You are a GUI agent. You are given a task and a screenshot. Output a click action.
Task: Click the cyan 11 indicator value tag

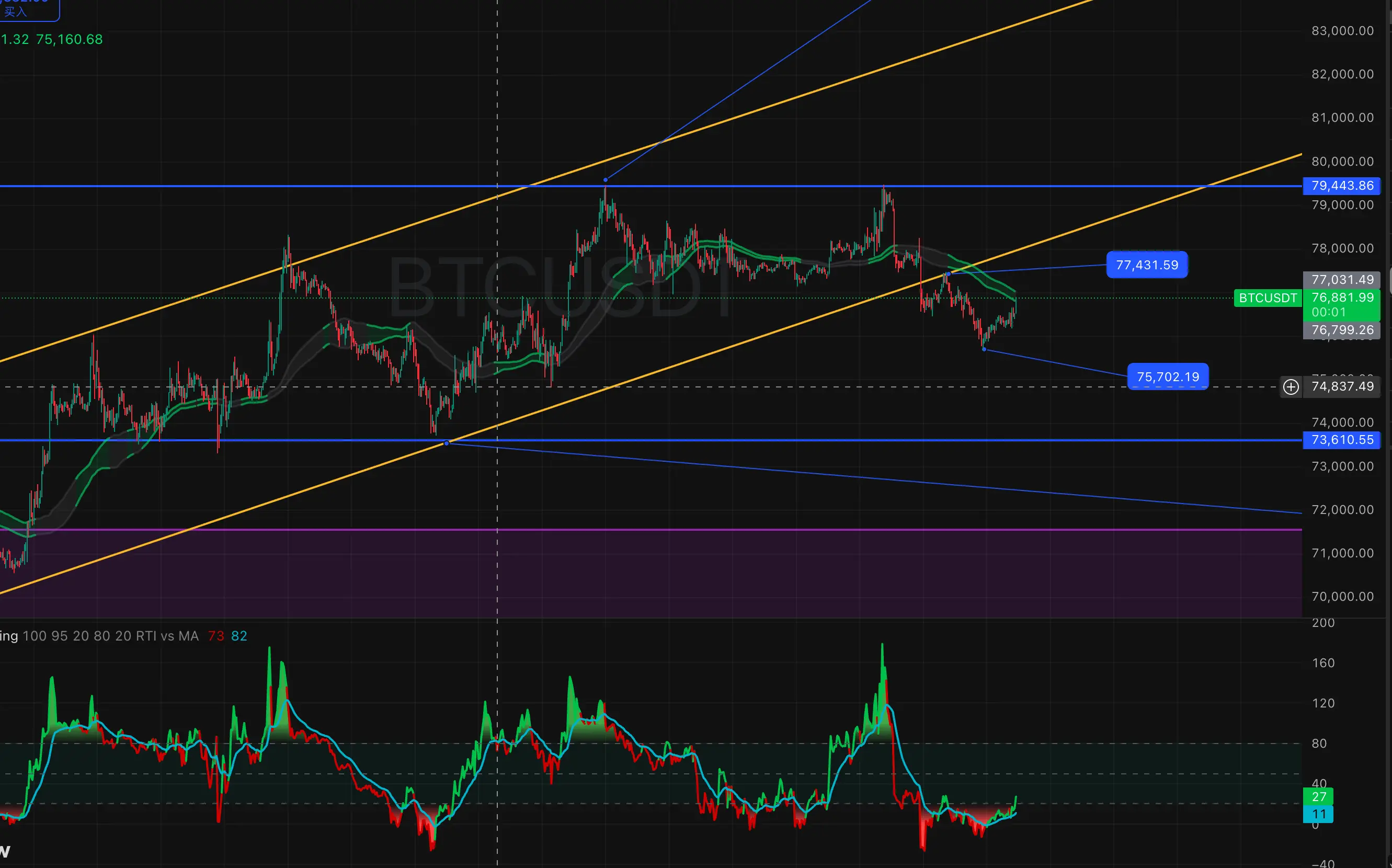point(1318,814)
